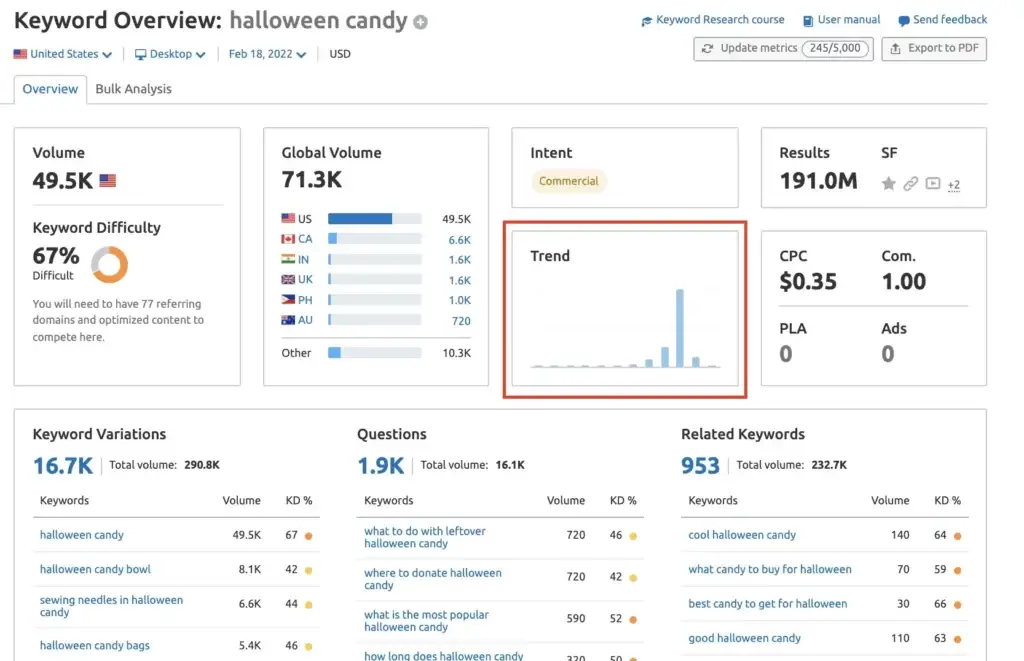Open the Feb 18, 2022 date picker
The width and height of the screenshot is (1024, 661).
tap(264, 55)
